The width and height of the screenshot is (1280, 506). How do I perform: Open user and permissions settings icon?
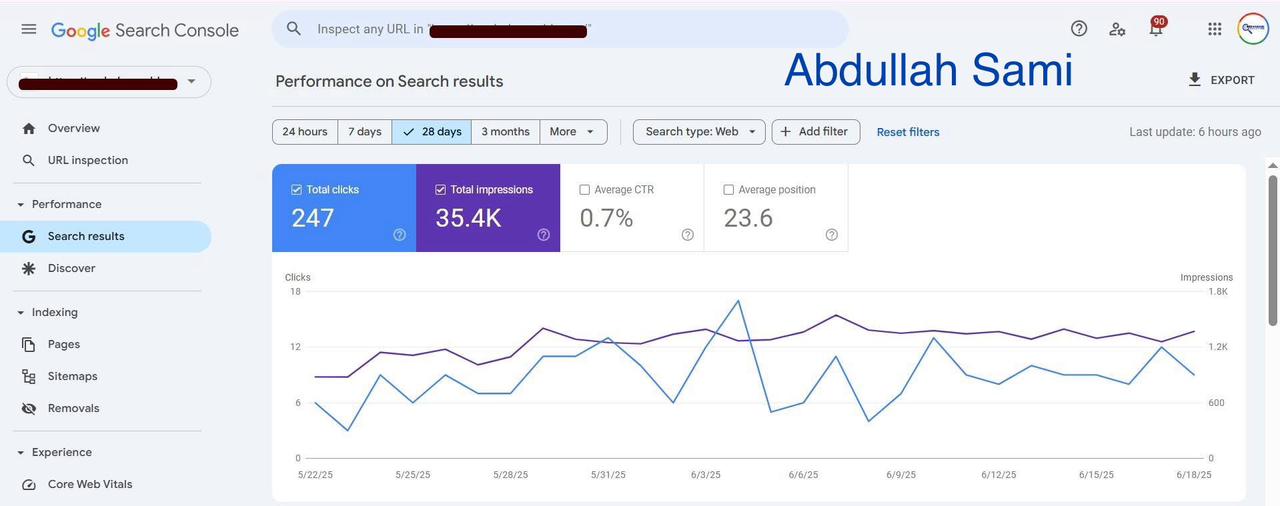[1117, 29]
